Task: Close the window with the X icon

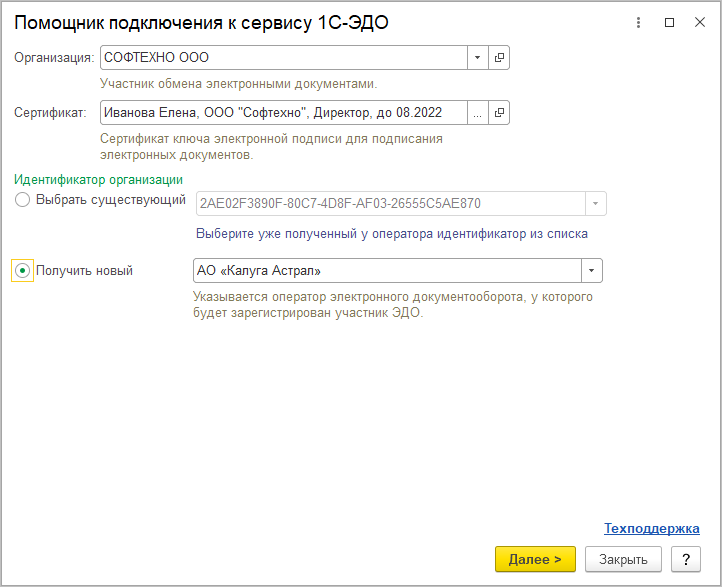Action: [700, 22]
